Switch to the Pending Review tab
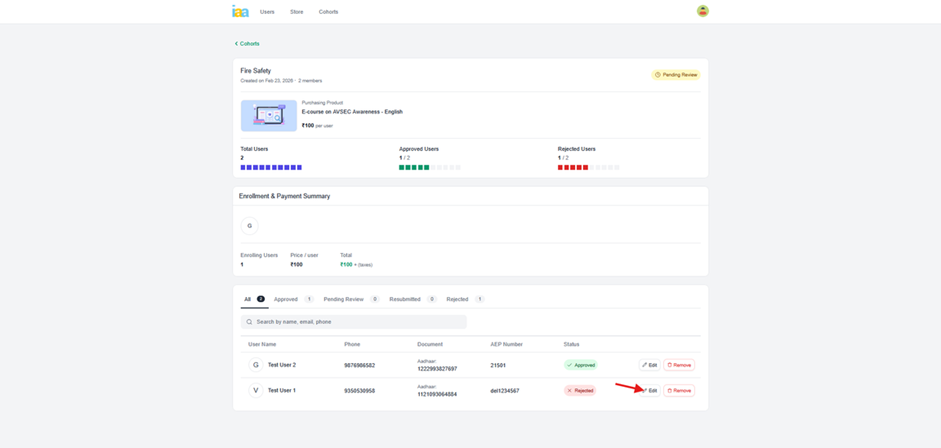The height and width of the screenshot is (448, 941). point(343,299)
